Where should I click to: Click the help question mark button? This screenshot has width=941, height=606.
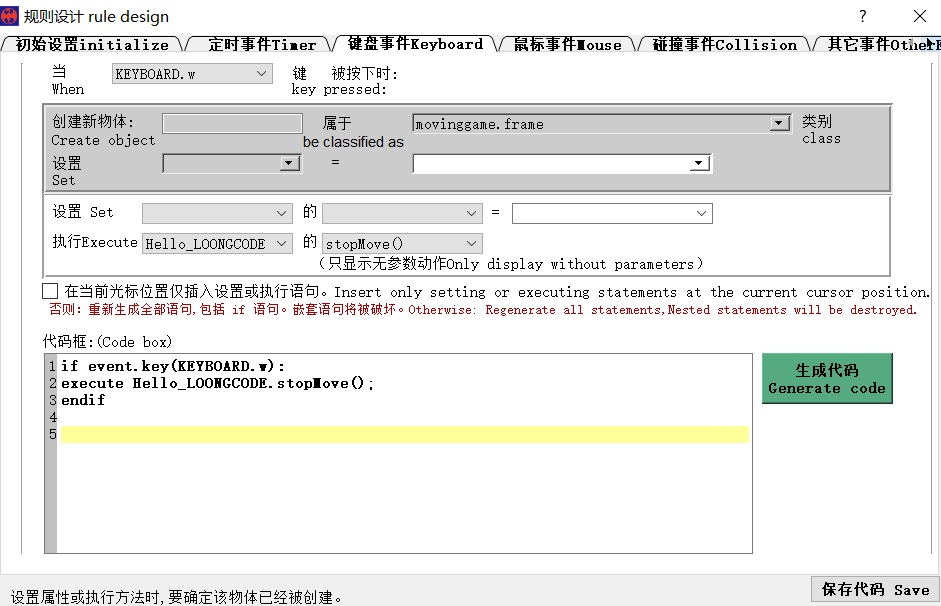(x=863, y=16)
